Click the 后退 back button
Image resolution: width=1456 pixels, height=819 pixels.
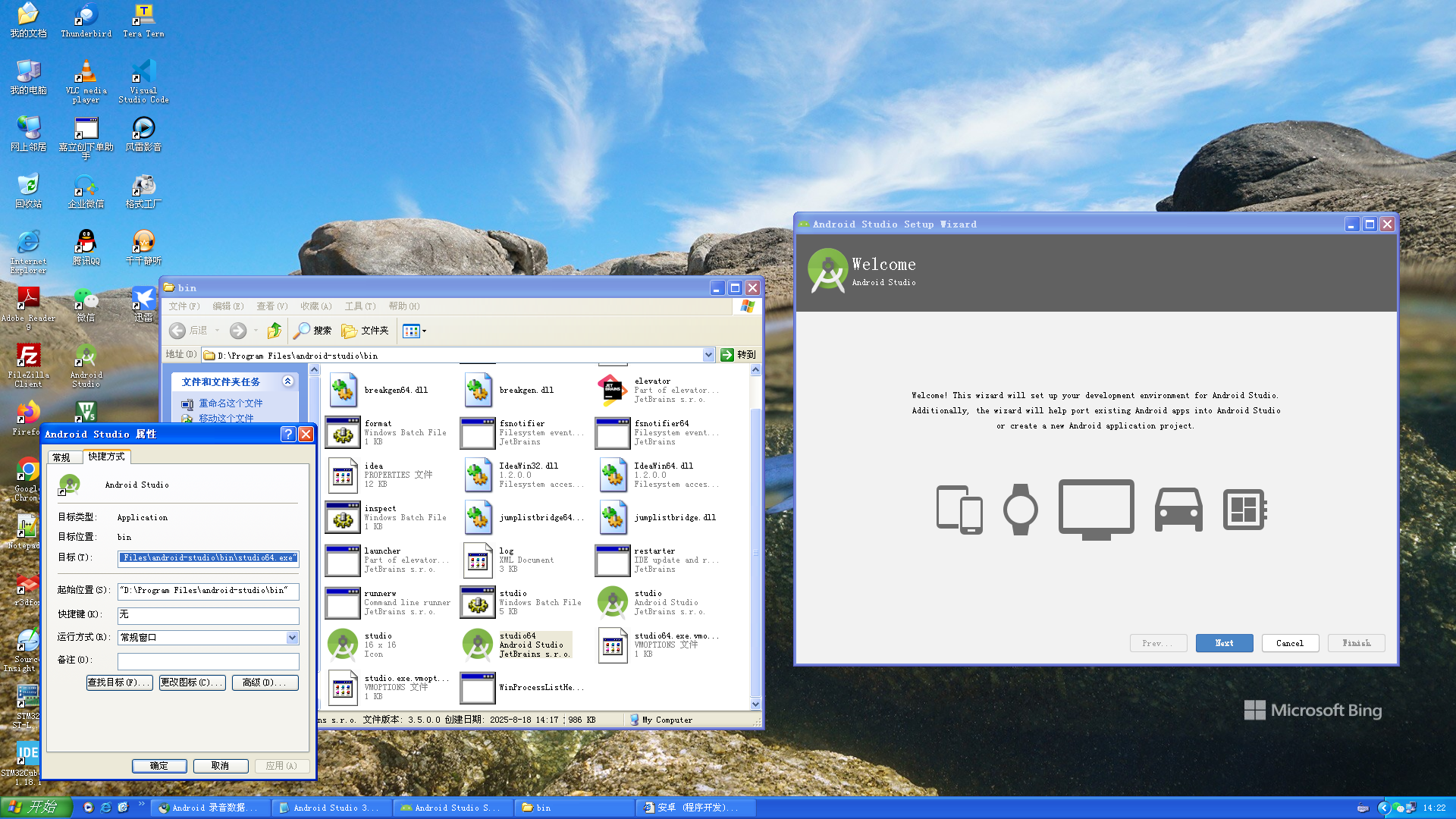tap(188, 331)
